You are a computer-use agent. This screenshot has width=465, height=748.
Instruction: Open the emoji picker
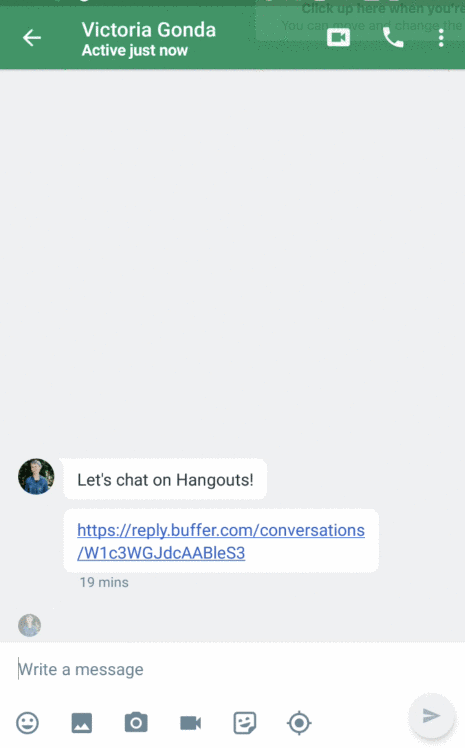click(x=28, y=723)
